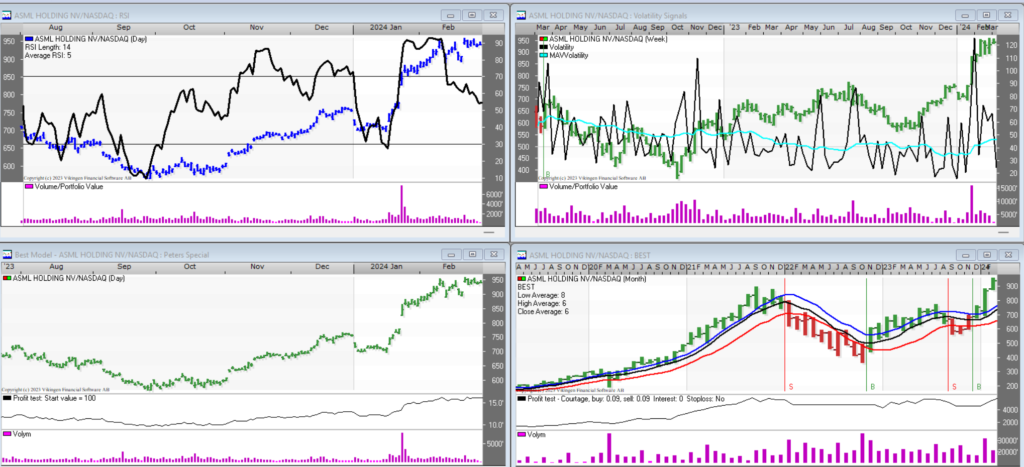Click the last green B buy marker in BEST
Image resolution: width=1024 pixels, height=467 pixels.
(x=978, y=387)
